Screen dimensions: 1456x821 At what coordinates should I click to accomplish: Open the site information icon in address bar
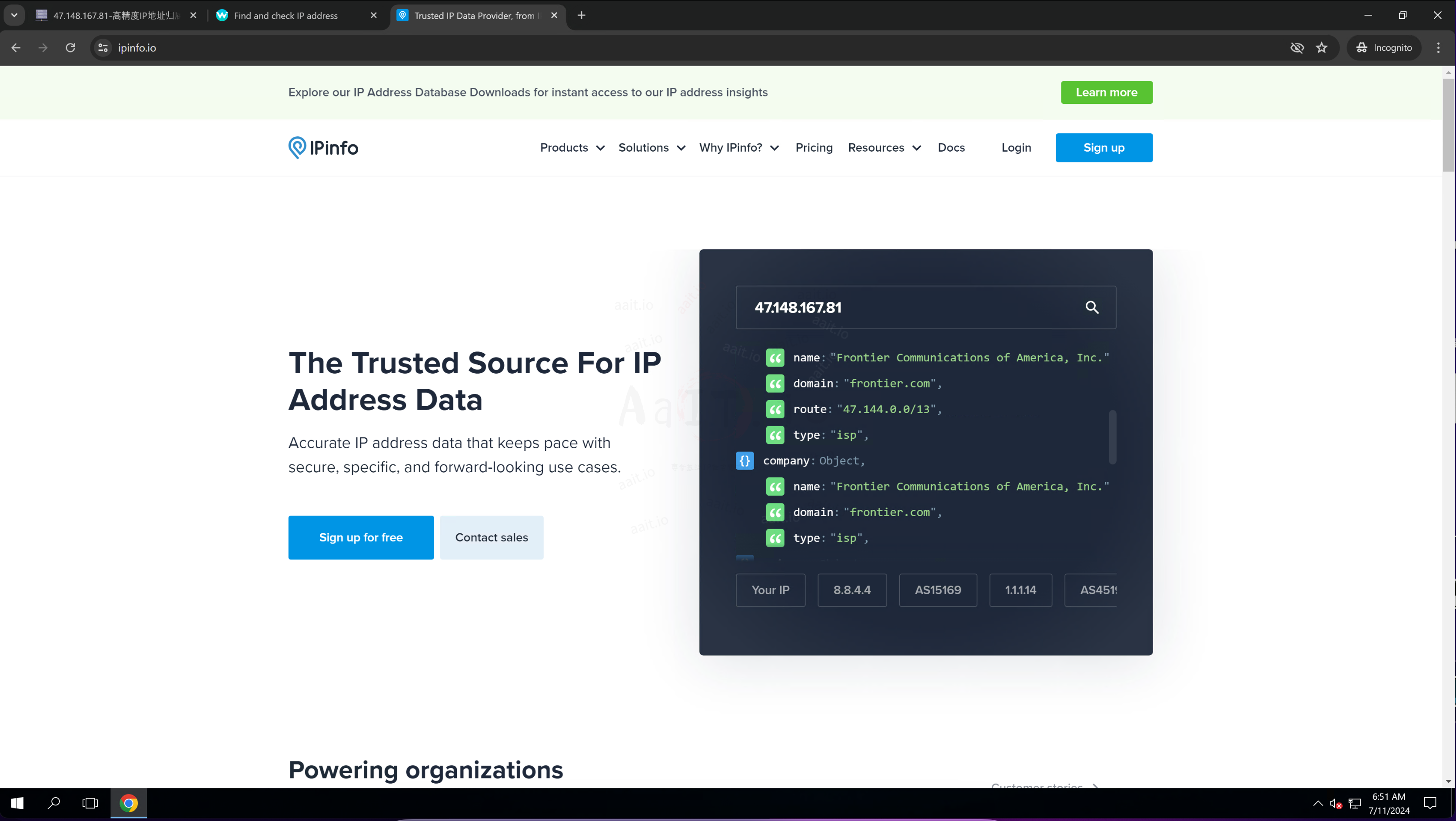103,47
